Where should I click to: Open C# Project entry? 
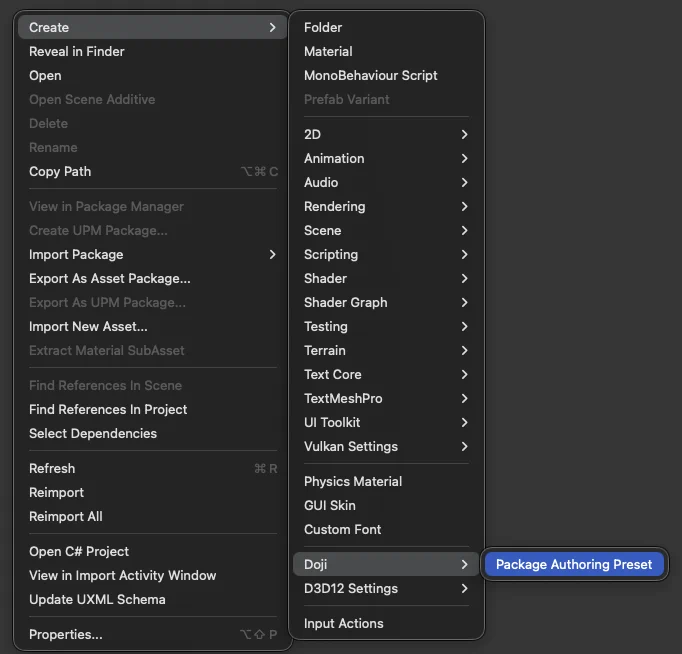[x=152, y=551]
